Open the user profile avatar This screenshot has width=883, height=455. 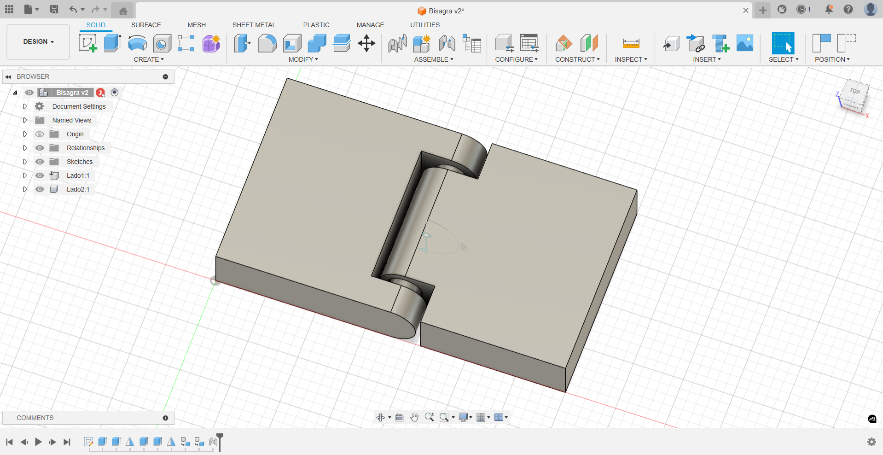tap(870, 10)
